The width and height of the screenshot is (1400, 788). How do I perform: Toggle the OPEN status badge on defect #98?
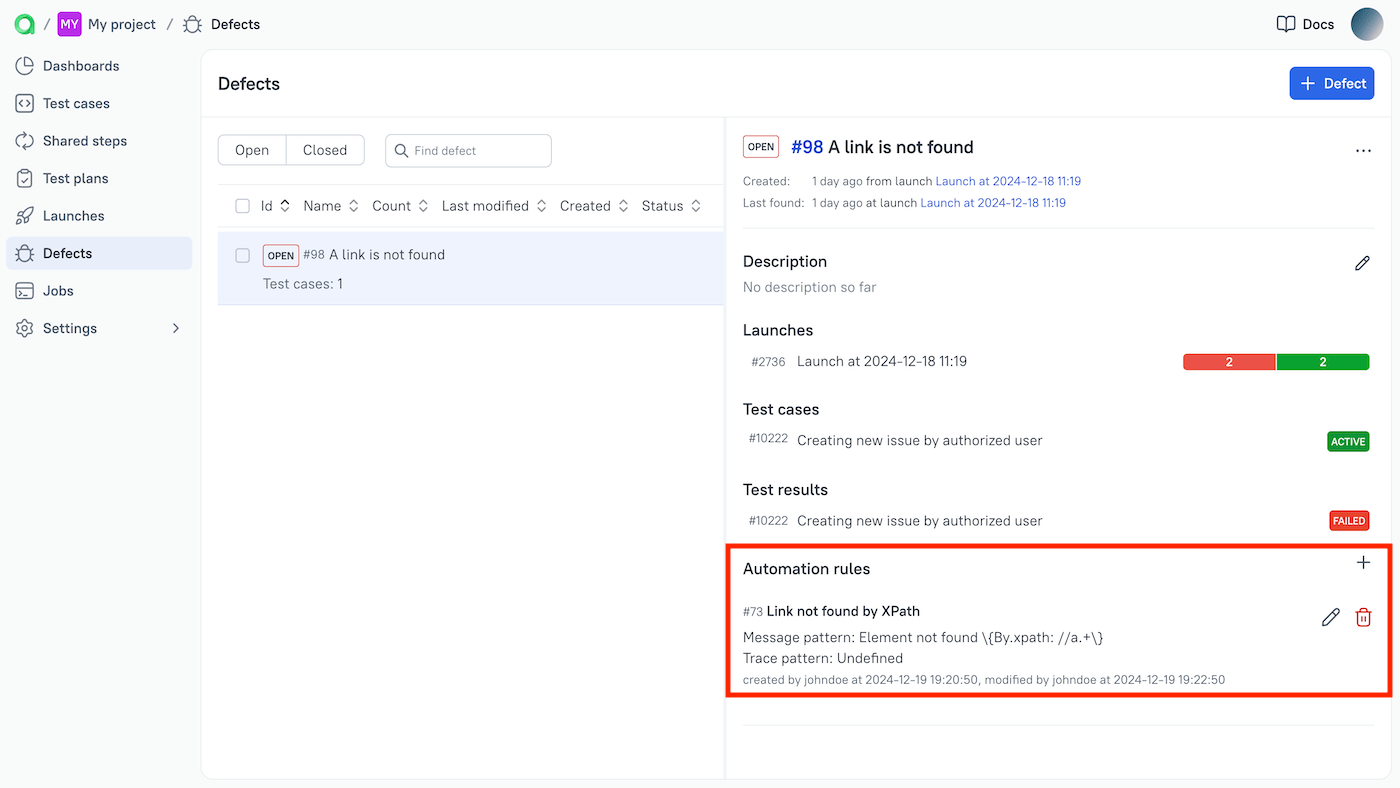280,255
